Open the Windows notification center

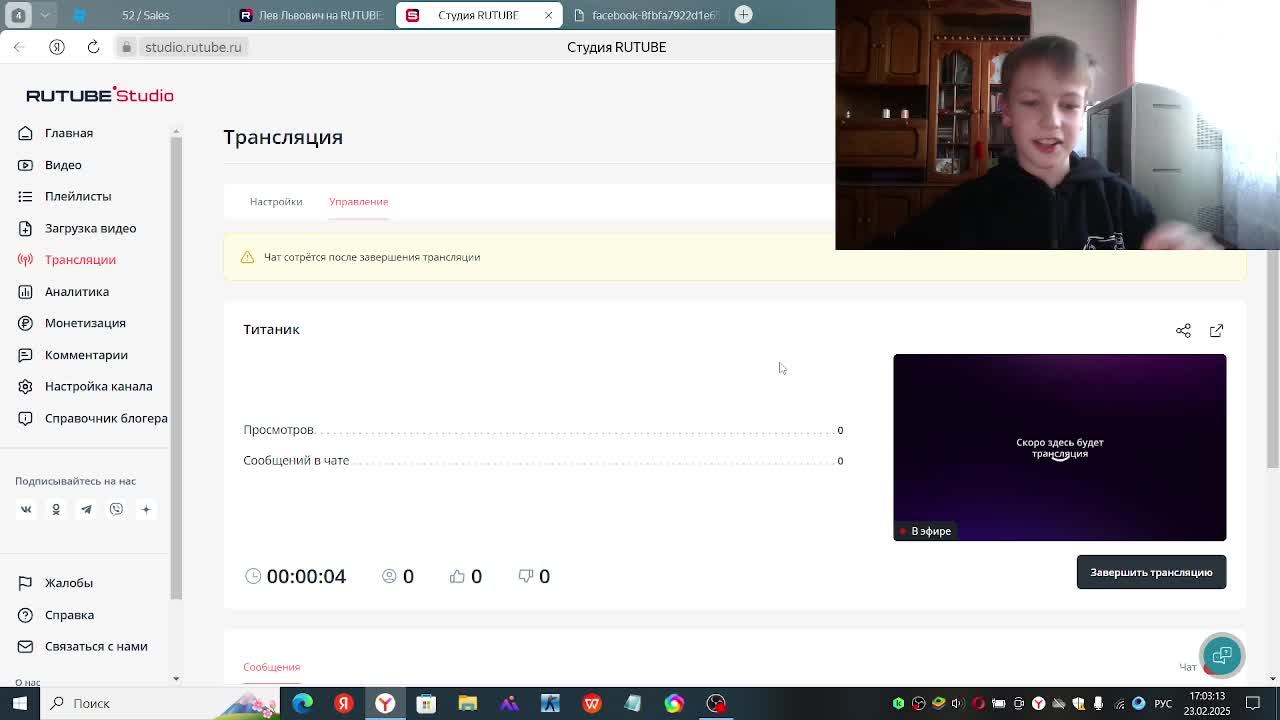click(1253, 703)
